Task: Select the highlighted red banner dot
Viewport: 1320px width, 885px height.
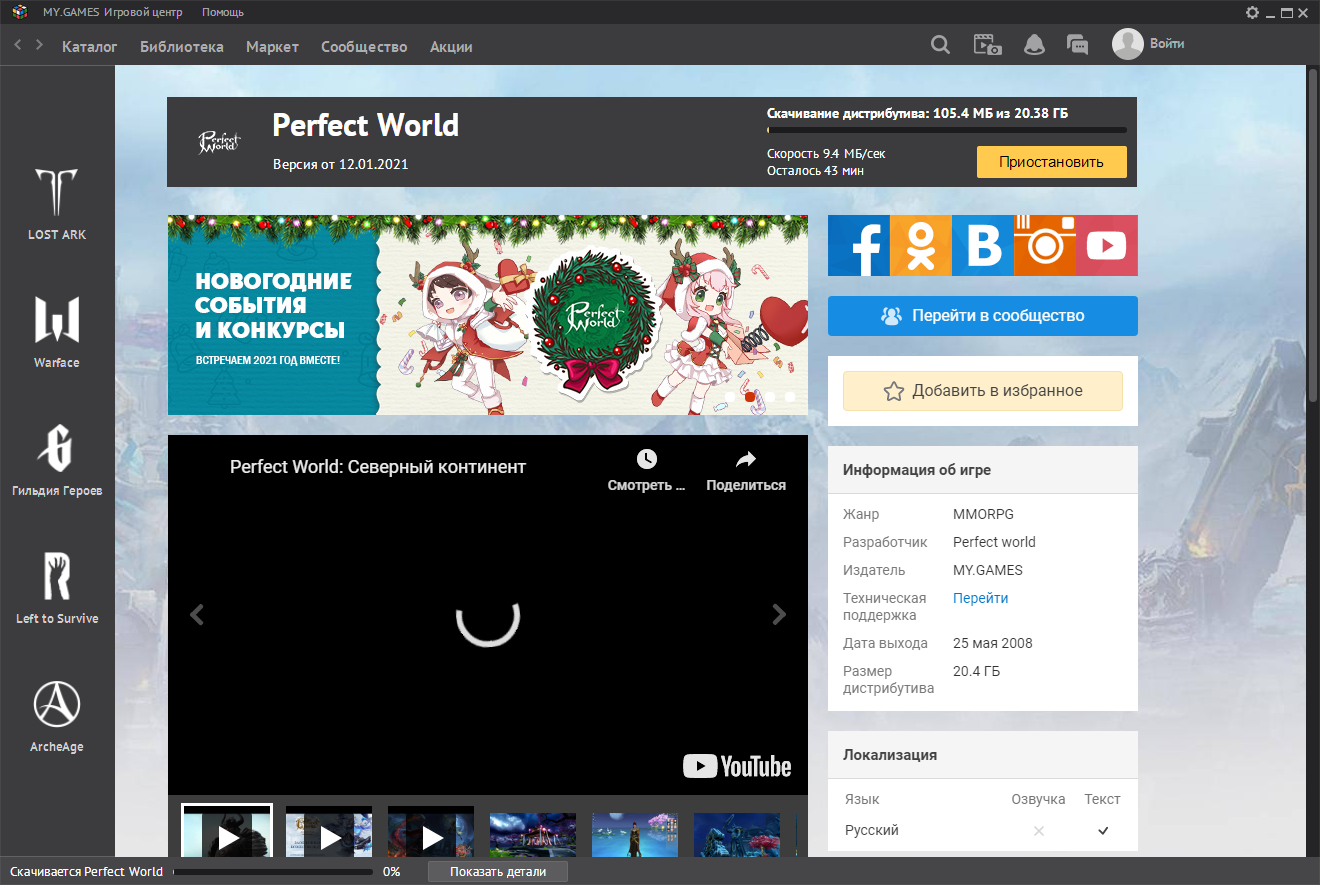Action: [750, 397]
